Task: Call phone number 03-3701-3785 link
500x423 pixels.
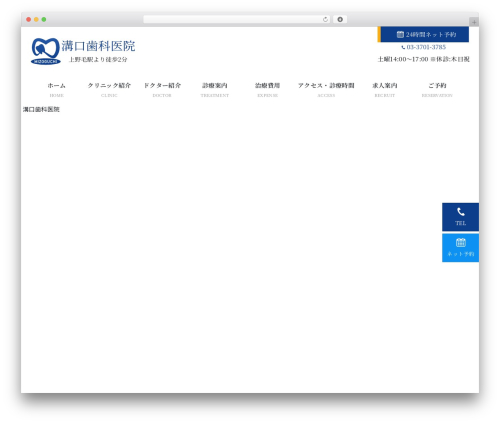Action: 423,47
